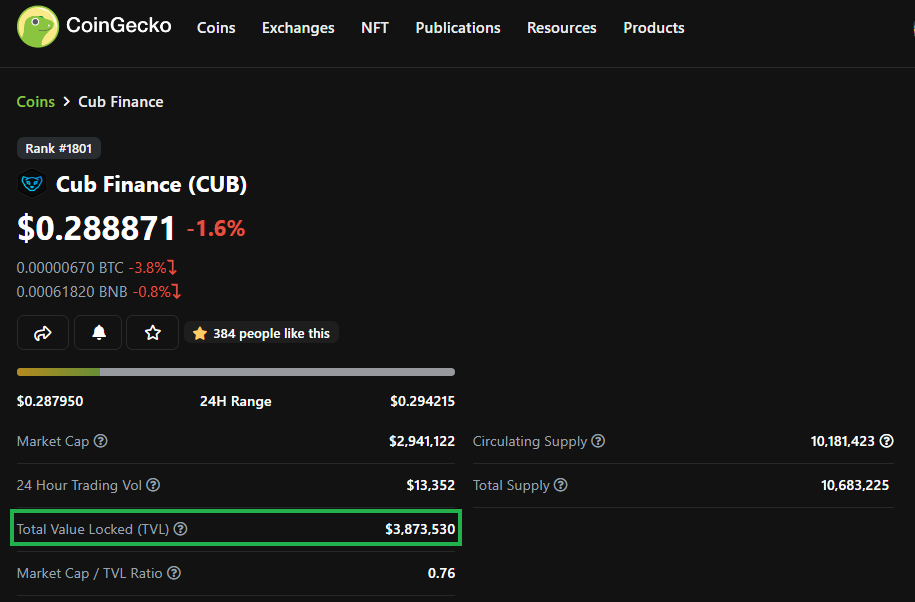915x602 pixels.
Task: Open the Coins navigation menu
Action: pyautogui.click(x=216, y=27)
